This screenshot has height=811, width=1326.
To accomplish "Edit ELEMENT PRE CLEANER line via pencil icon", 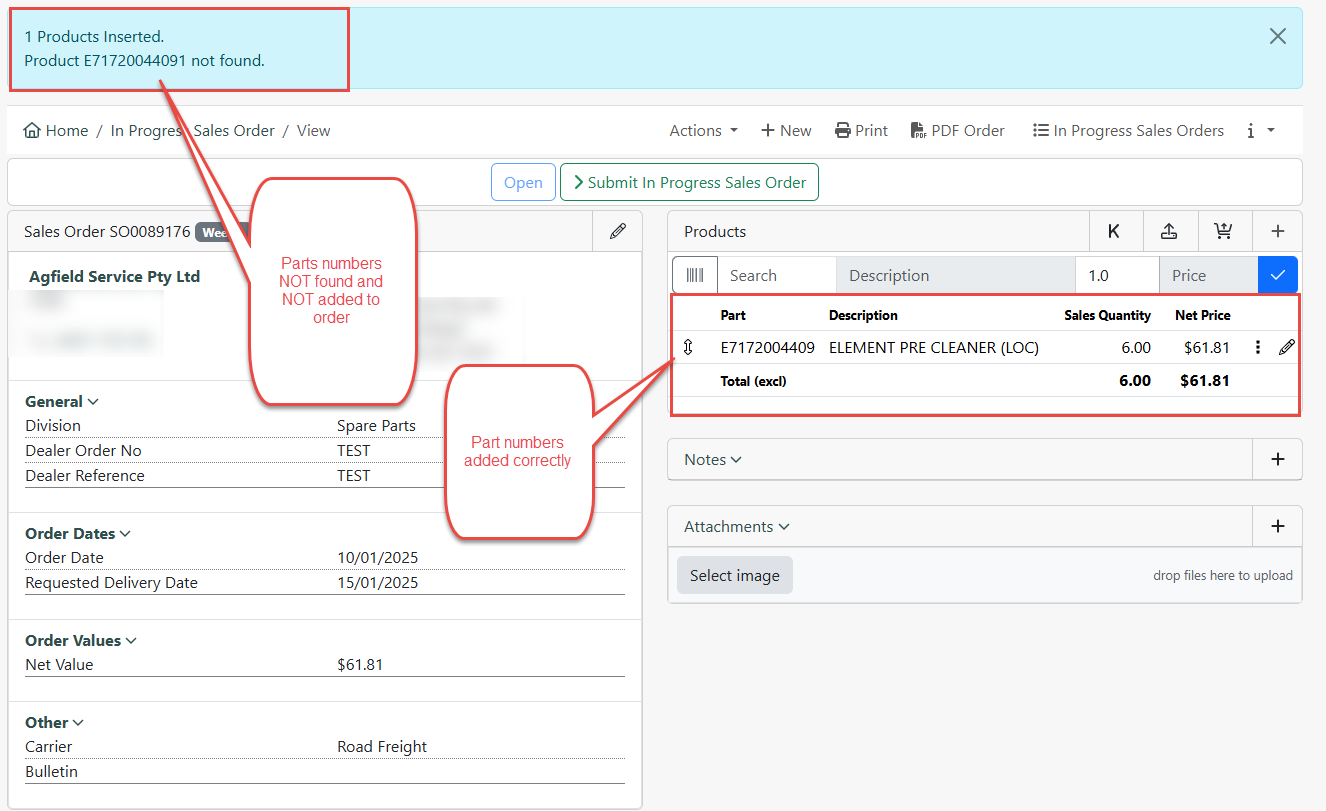I will 1287,347.
